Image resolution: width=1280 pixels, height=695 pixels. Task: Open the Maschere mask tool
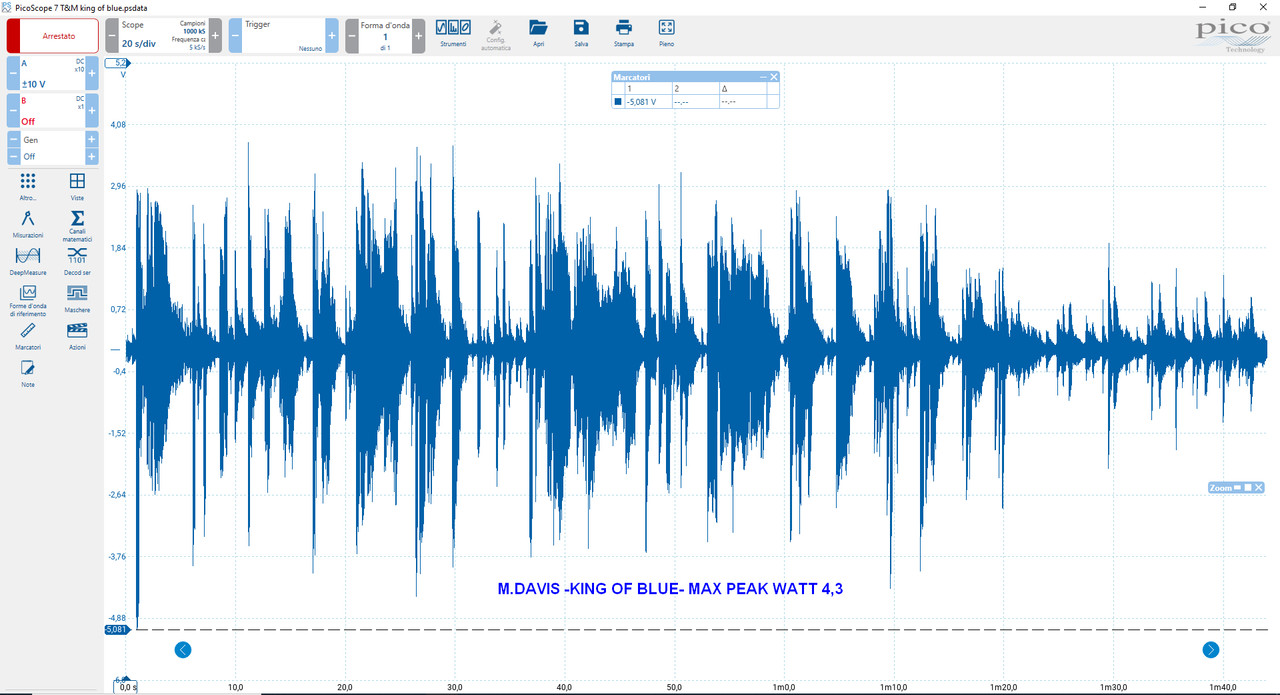77,298
